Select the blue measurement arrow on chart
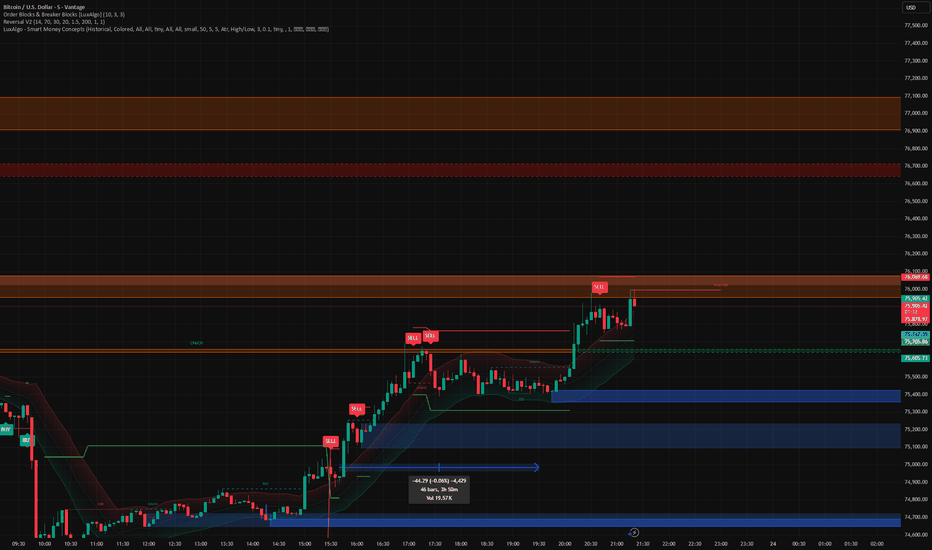This screenshot has height=550, width=932. pos(439,467)
